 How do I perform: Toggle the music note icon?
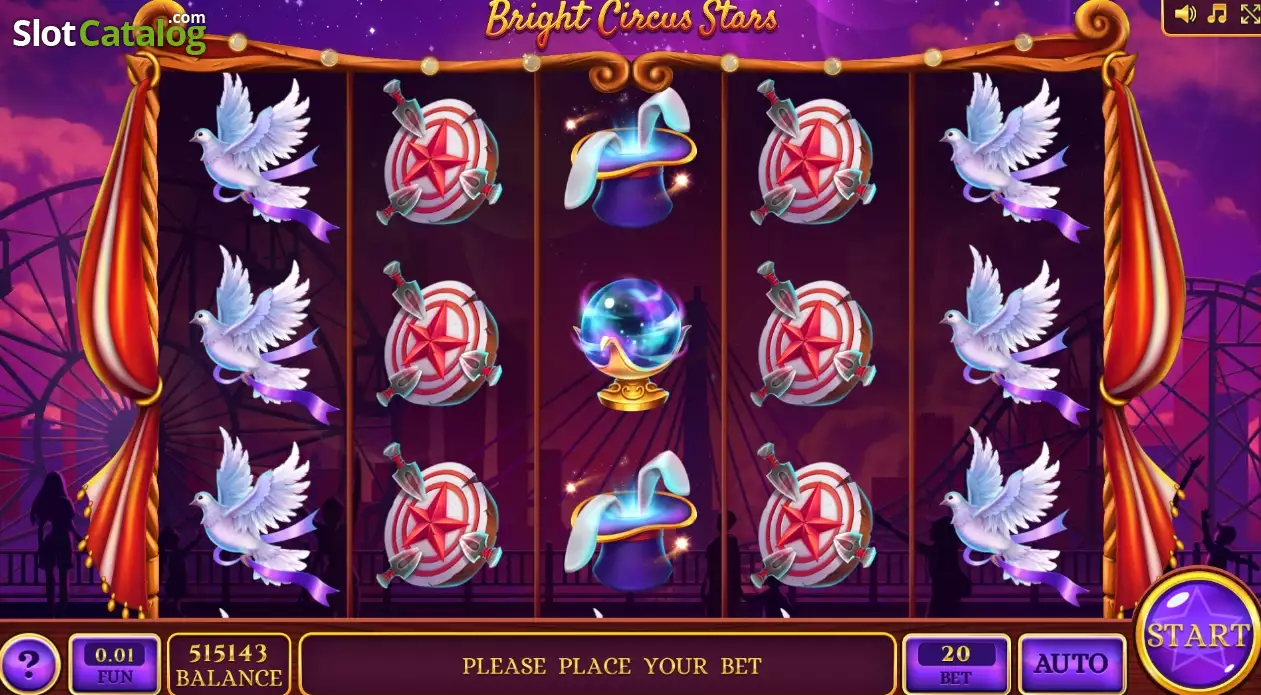coord(1217,14)
